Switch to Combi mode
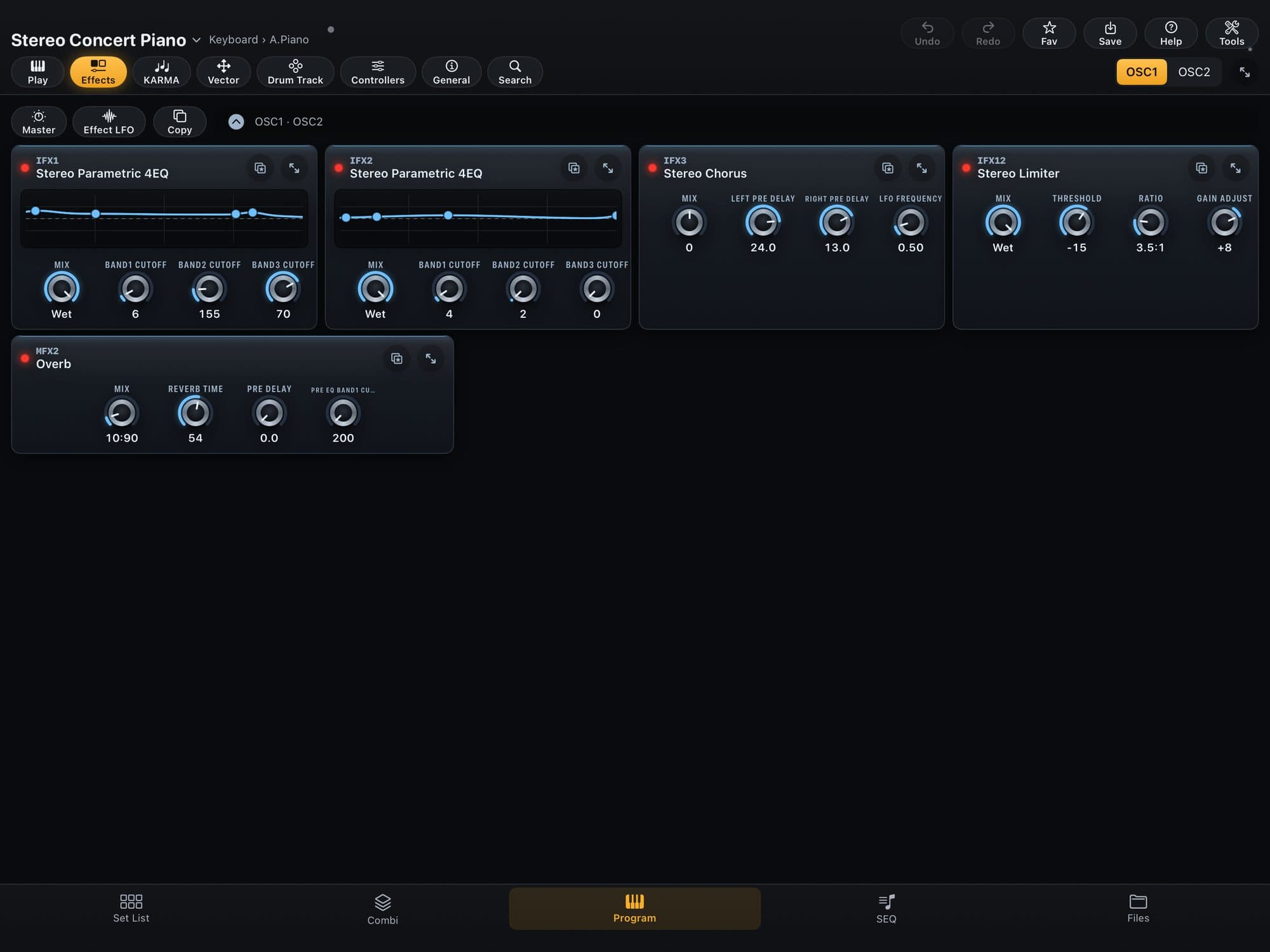 (382, 909)
